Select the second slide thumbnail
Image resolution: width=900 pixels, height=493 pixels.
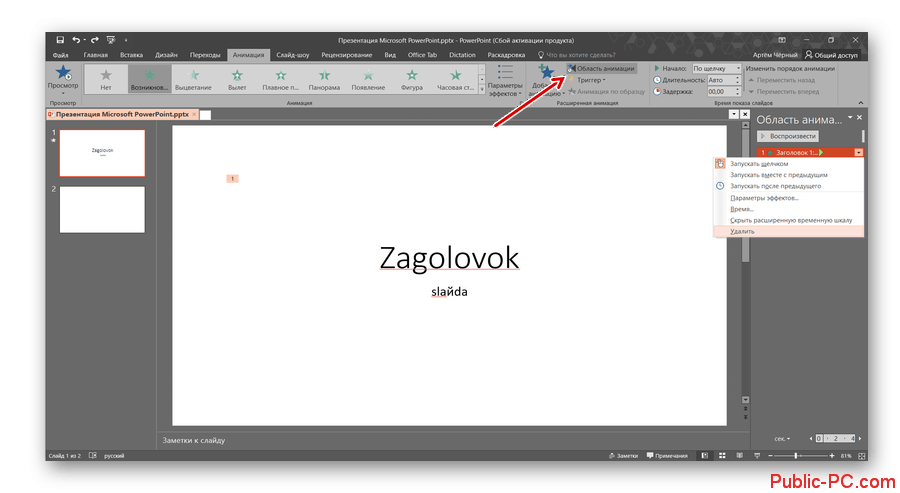click(103, 209)
